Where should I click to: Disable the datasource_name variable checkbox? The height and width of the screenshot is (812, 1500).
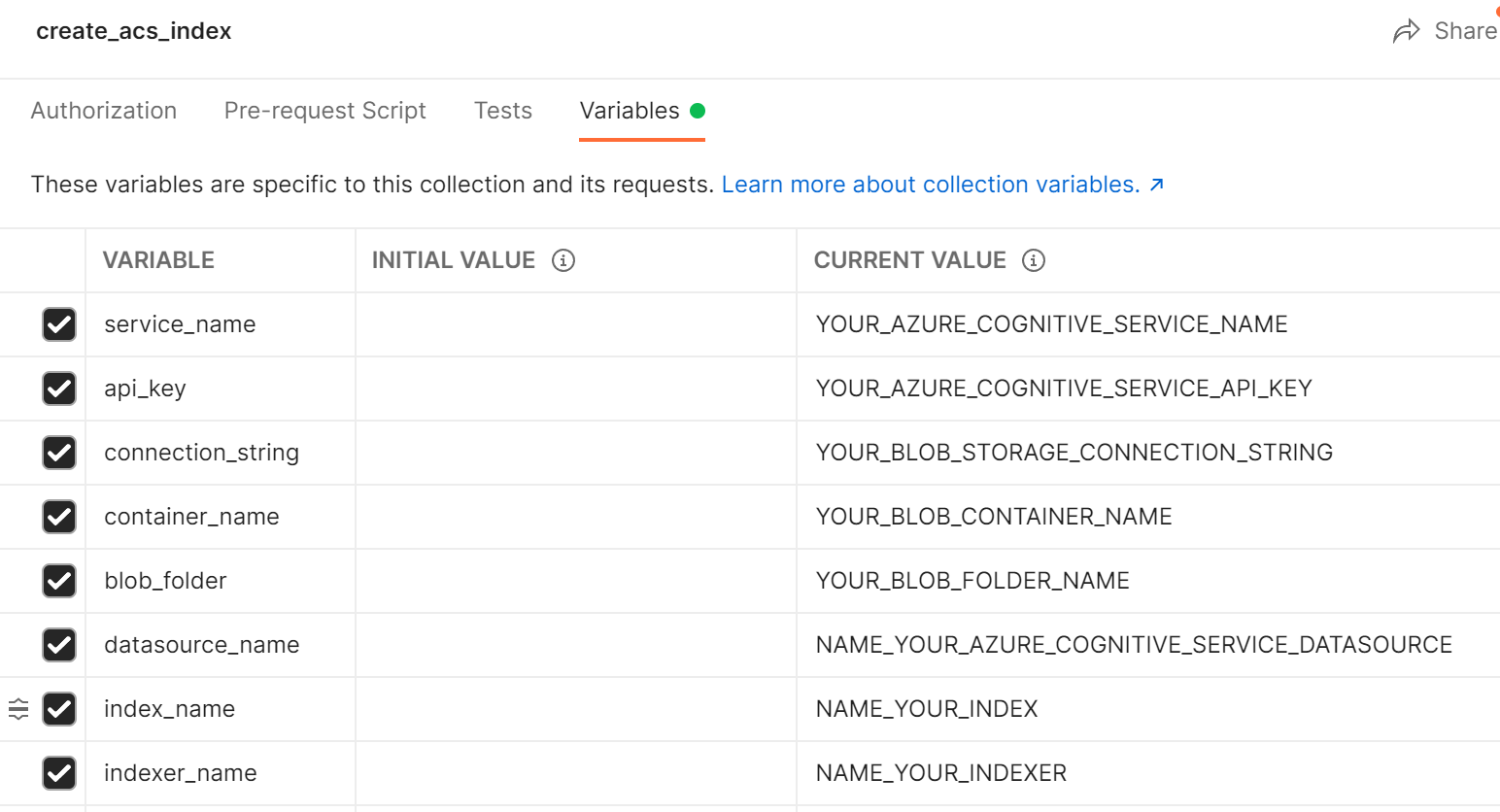coord(59,645)
